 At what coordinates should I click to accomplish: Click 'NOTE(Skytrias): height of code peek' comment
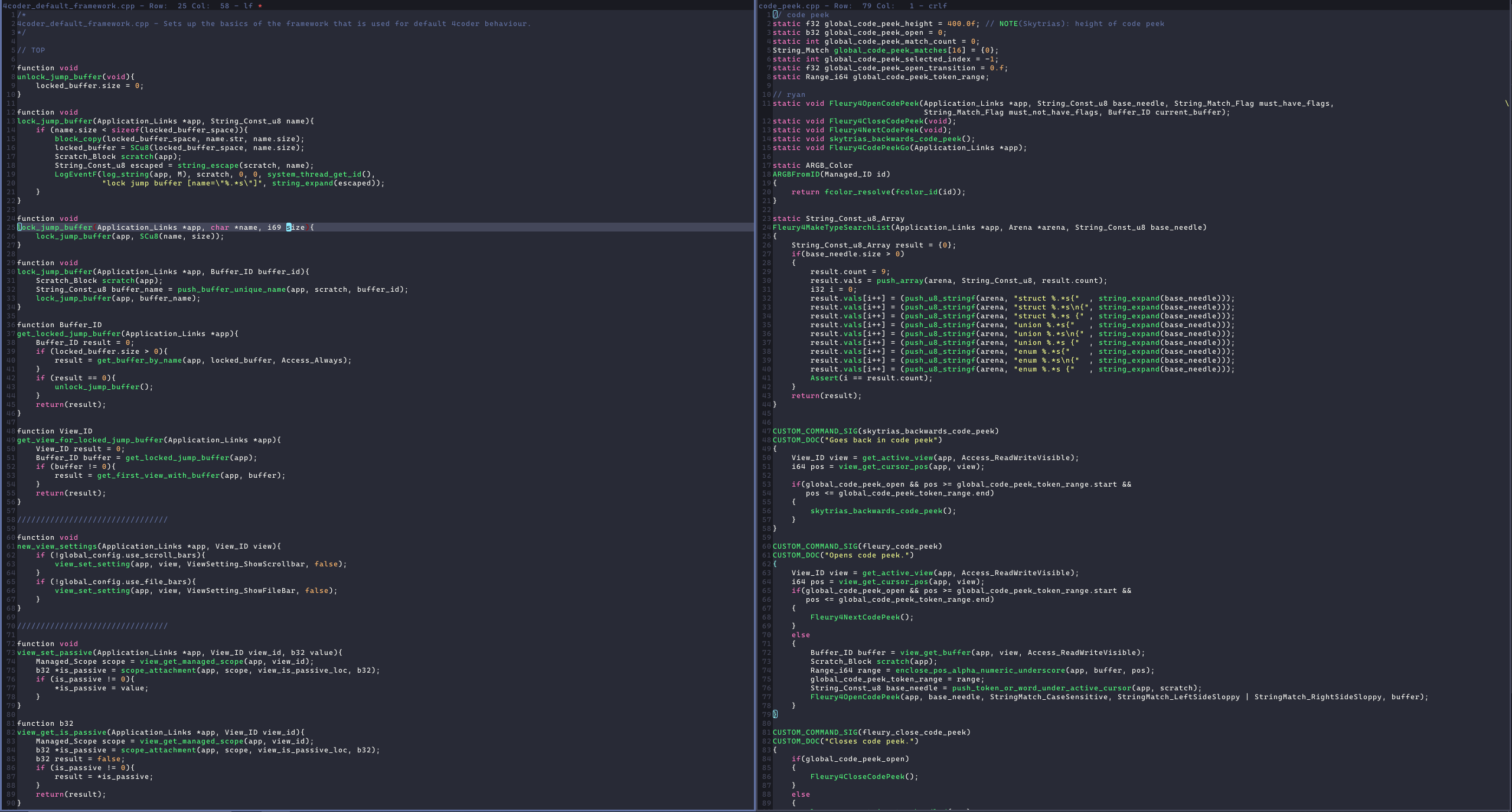click(1082, 24)
